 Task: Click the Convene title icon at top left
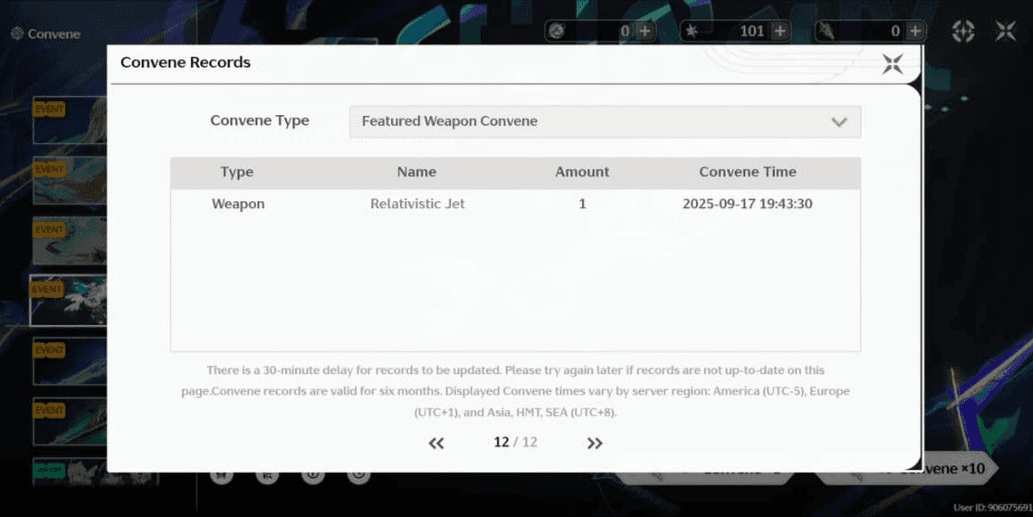click(17, 34)
